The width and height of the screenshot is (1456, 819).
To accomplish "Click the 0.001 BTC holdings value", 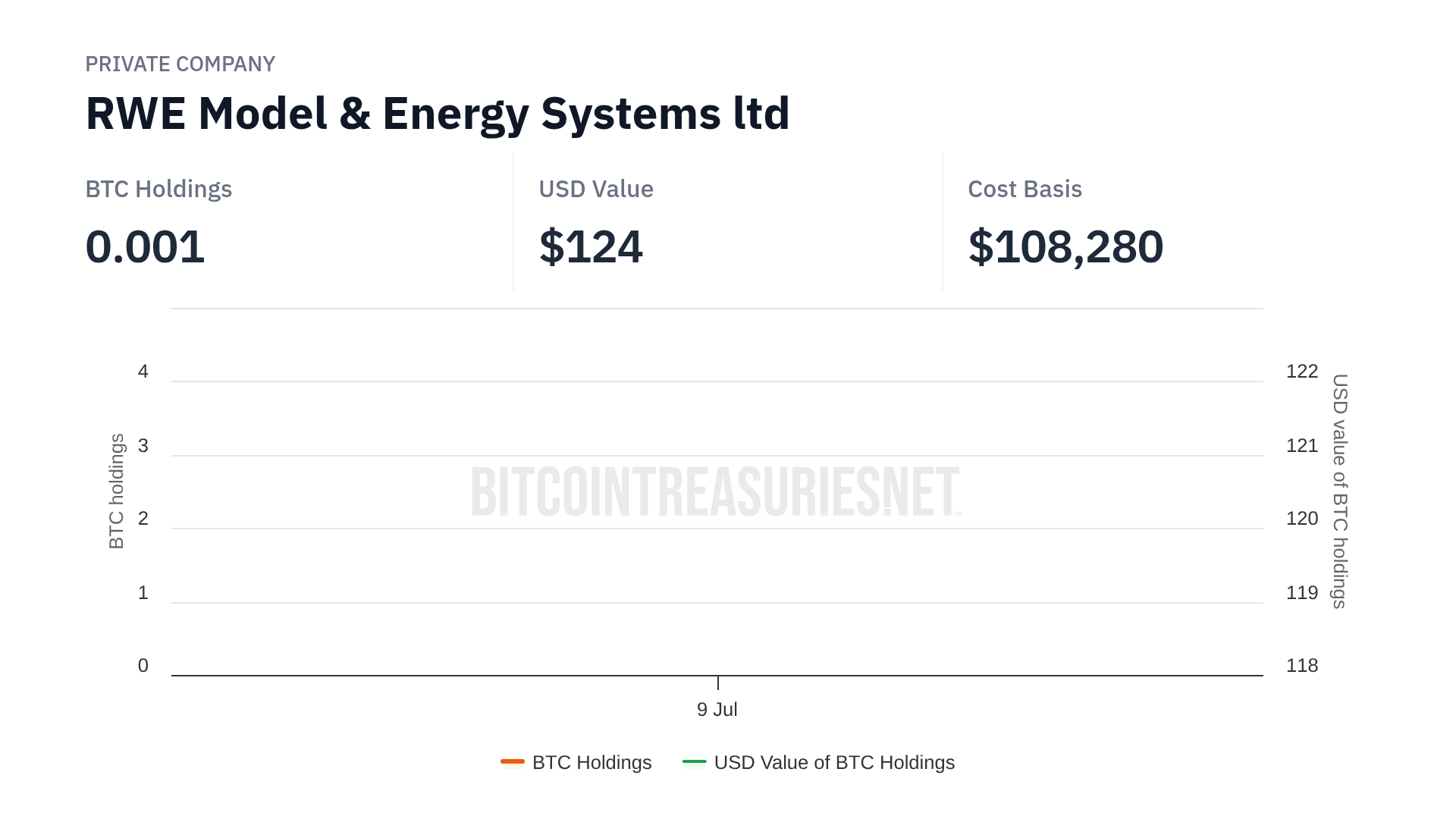I will coord(145,246).
